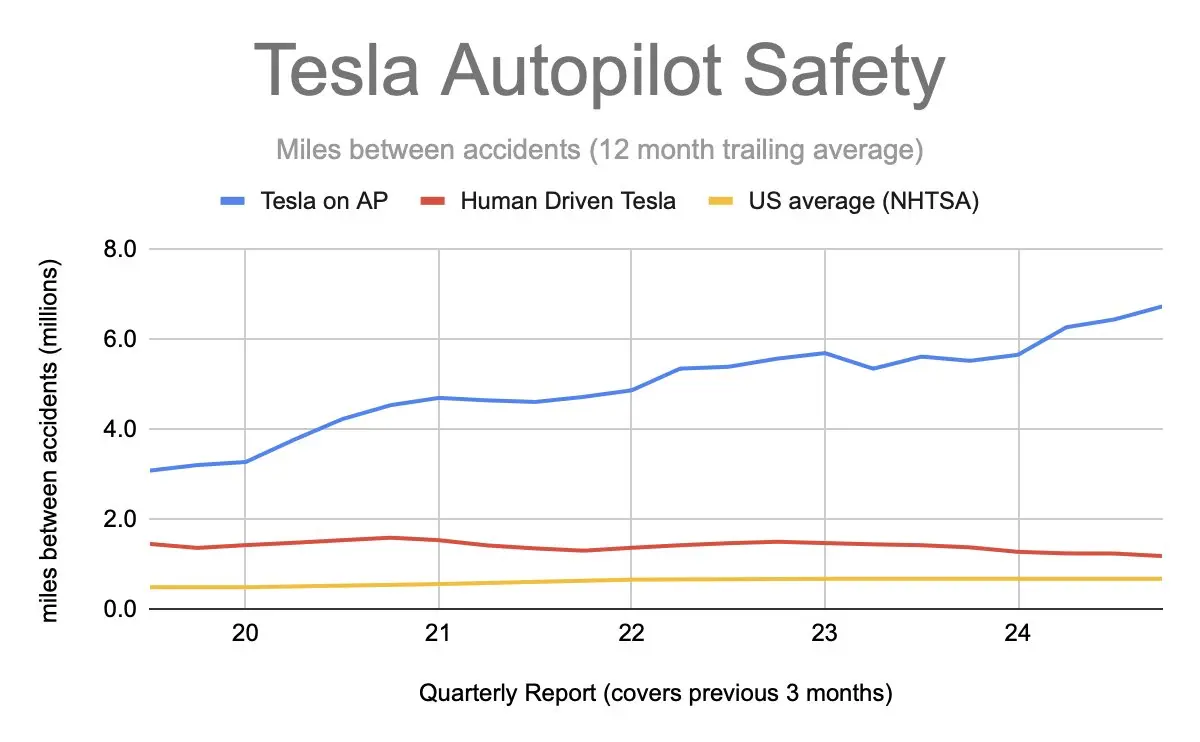Click the blue Tesla on AP legend swatch
1200x742 pixels.
(234, 201)
